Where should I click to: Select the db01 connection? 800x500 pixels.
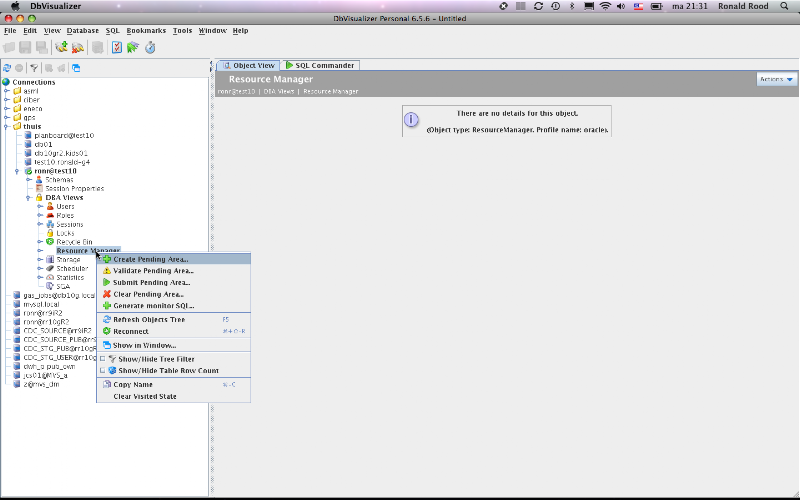(x=43, y=144)
